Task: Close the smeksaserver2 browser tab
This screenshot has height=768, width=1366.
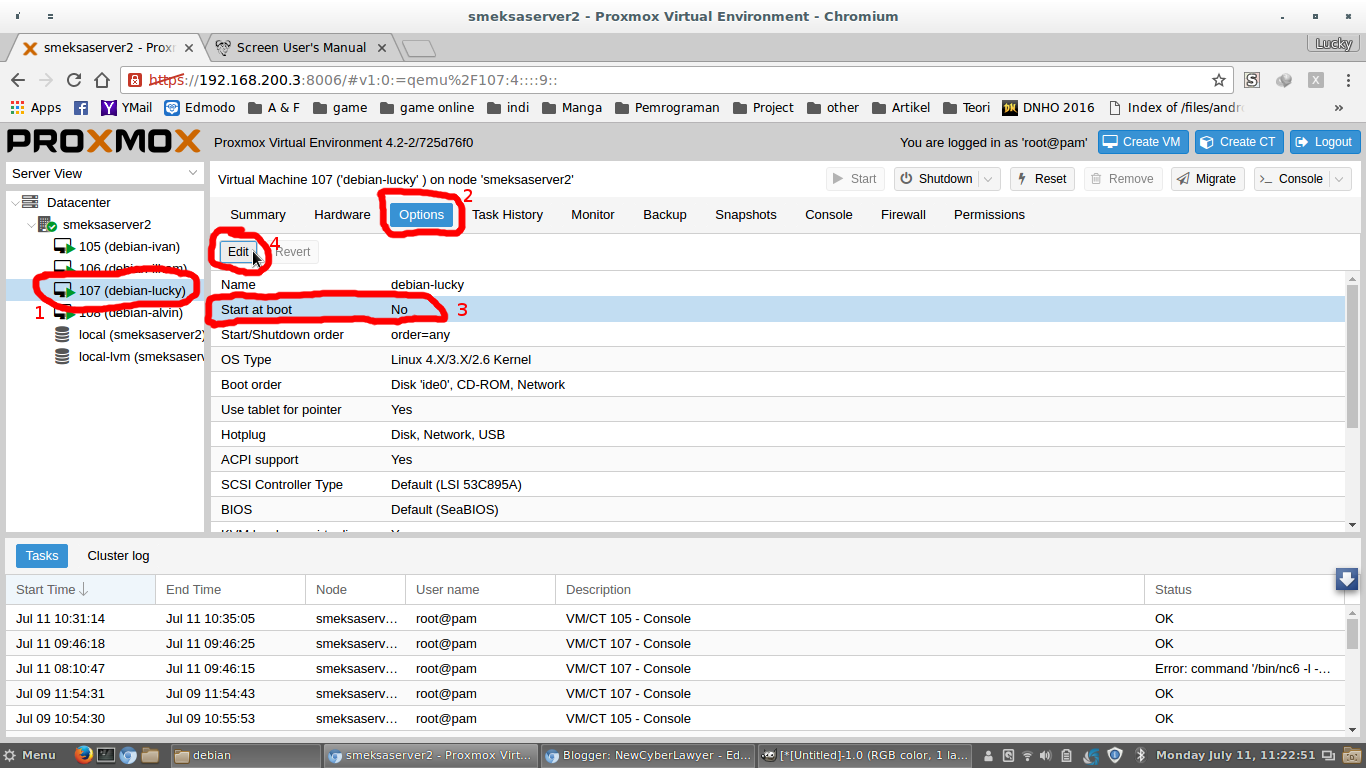Action: point(190,47)
